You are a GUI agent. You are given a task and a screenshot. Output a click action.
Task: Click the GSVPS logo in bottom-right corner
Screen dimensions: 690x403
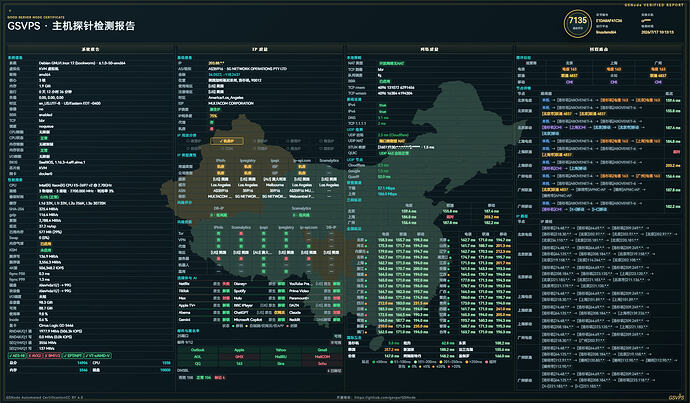(x=676, y=397)
